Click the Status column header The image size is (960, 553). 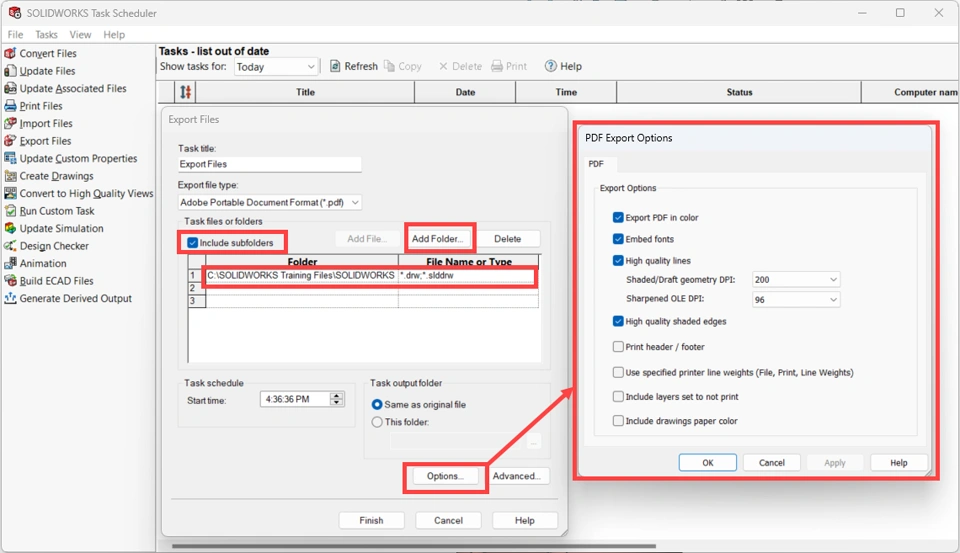click(x=739, y=92)
